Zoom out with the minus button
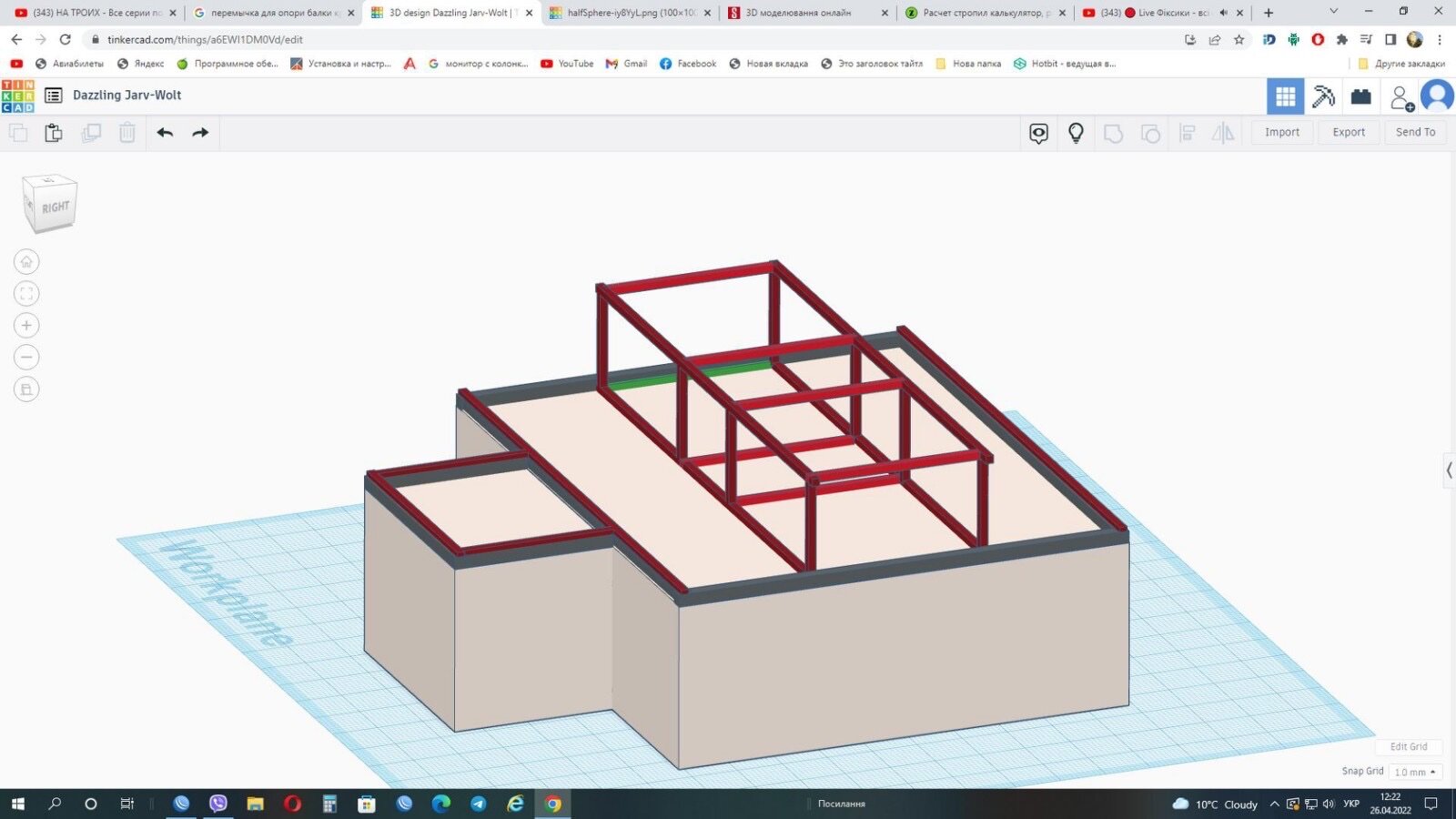The height and width of the screenshot is (819, 1456). (x=26, y=358)
